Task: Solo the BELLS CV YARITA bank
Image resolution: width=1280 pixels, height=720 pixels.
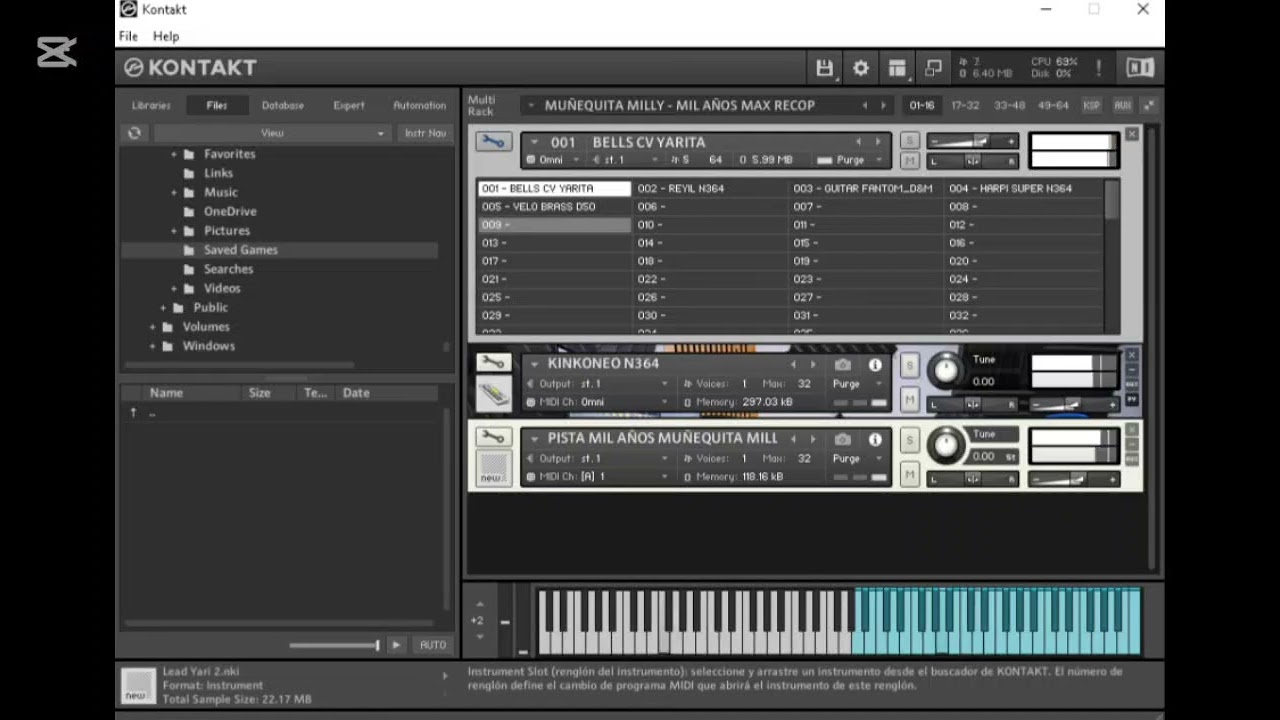Action: pos(909,141)
